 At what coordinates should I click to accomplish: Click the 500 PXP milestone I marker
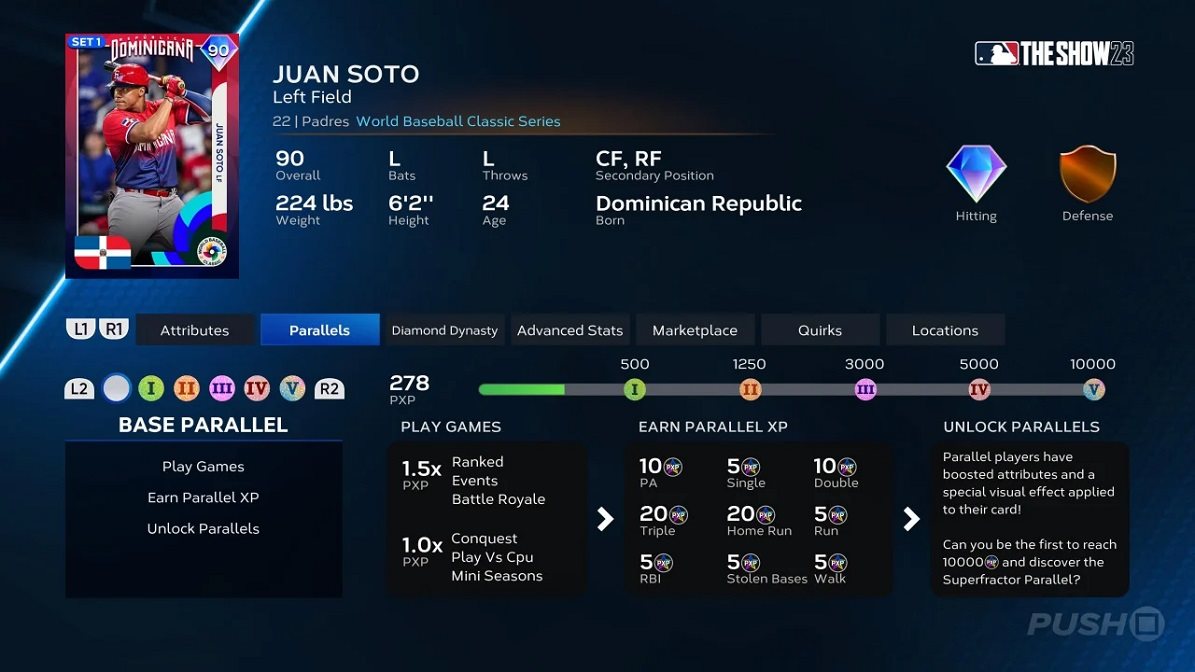tap(634, 389)
